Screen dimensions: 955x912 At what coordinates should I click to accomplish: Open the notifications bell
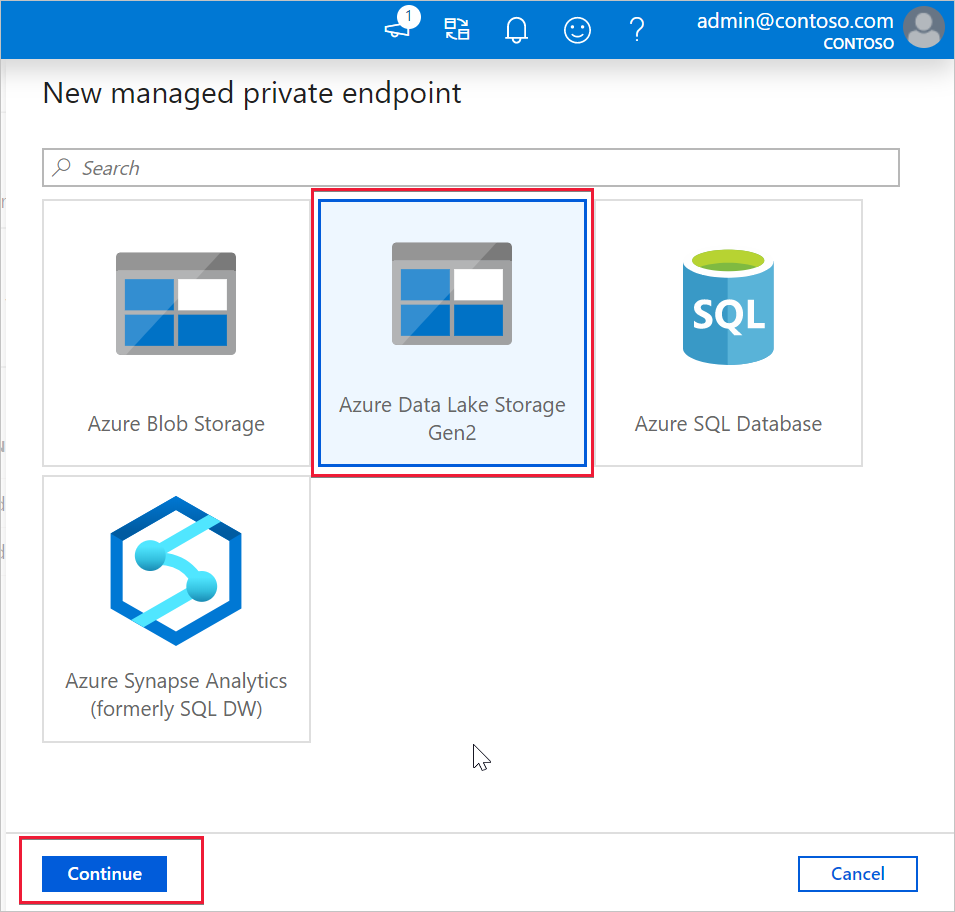[x=516, y=29]
